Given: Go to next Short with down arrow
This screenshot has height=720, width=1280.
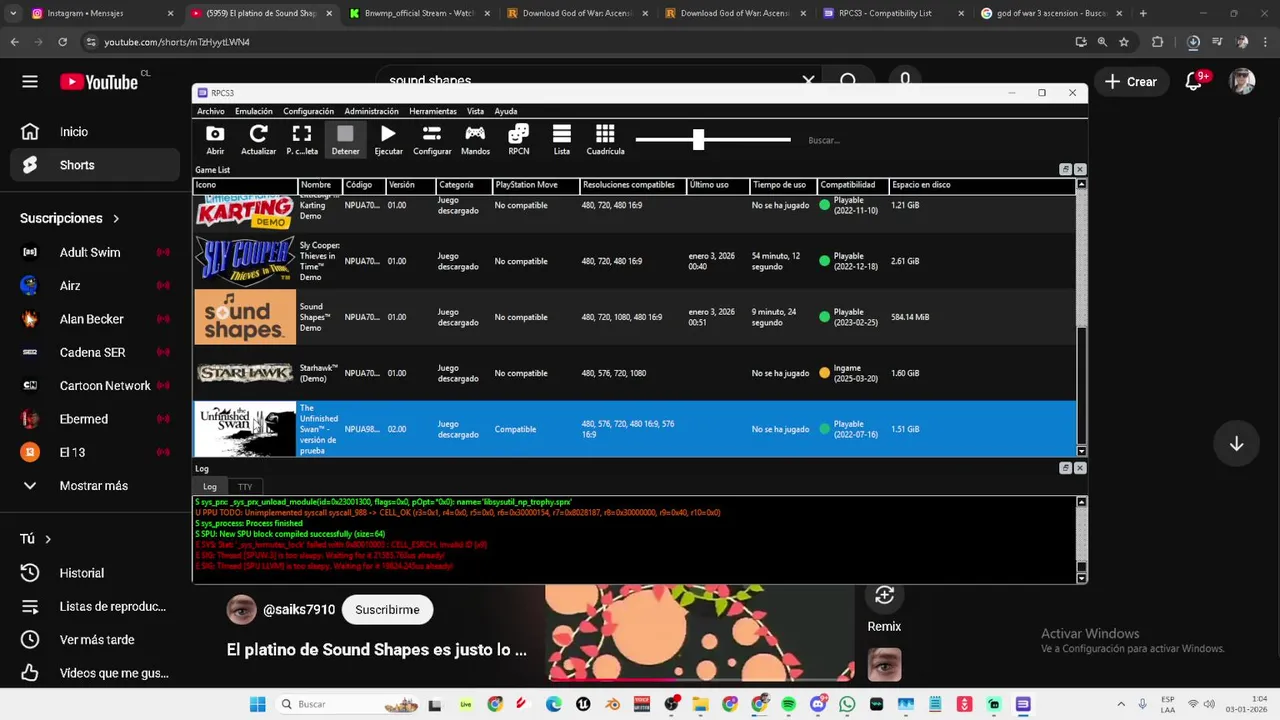Looking at the screenshot, I should [1236, 444].
